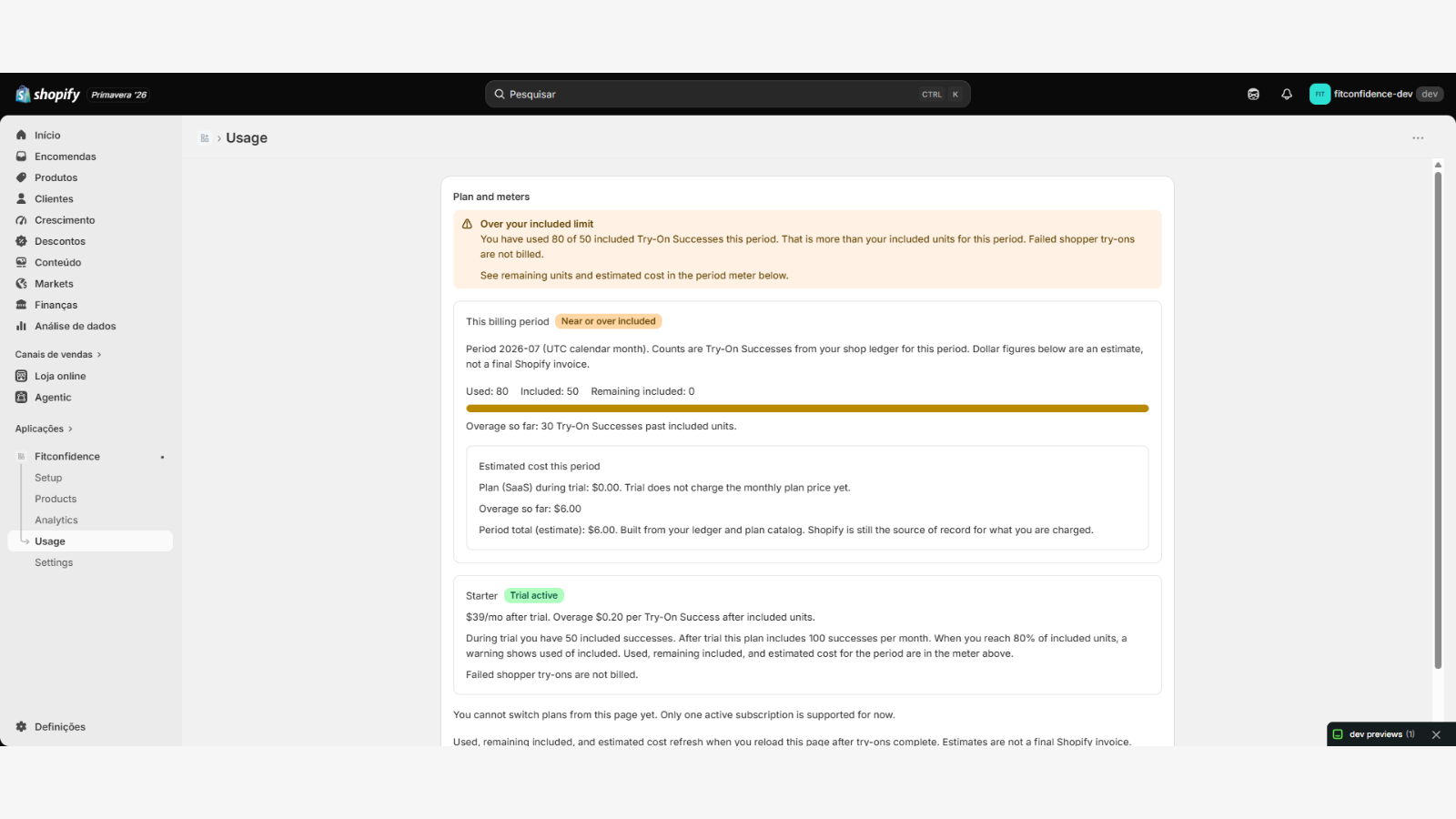Click the Plan and meters heading
1456x819 pixels.
491,197
